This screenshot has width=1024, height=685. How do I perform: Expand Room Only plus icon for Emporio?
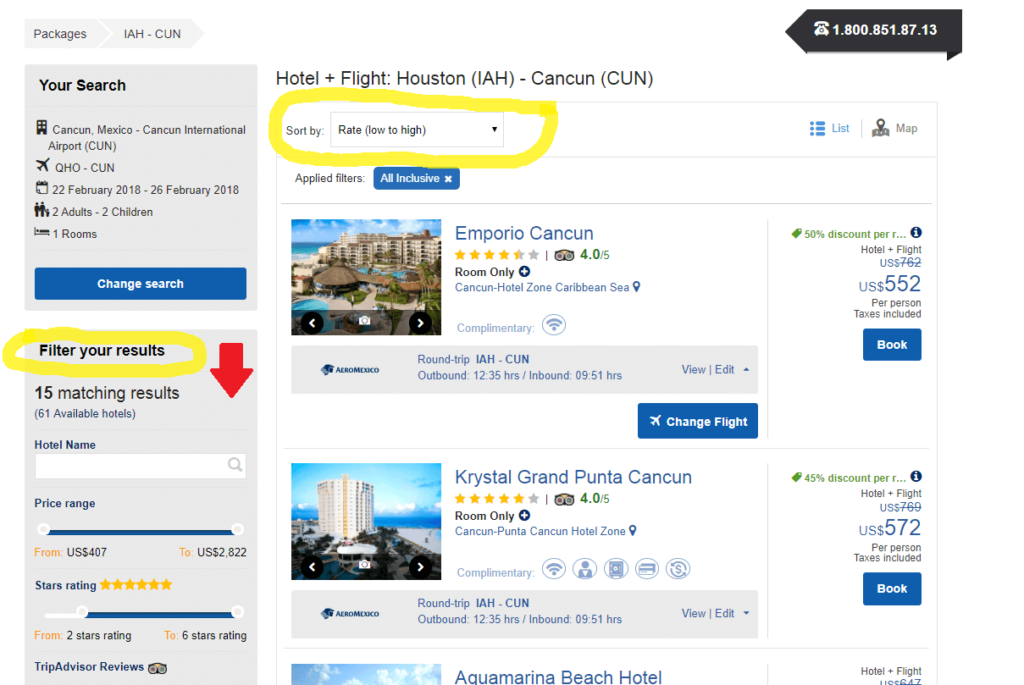(x=524, y=272)
